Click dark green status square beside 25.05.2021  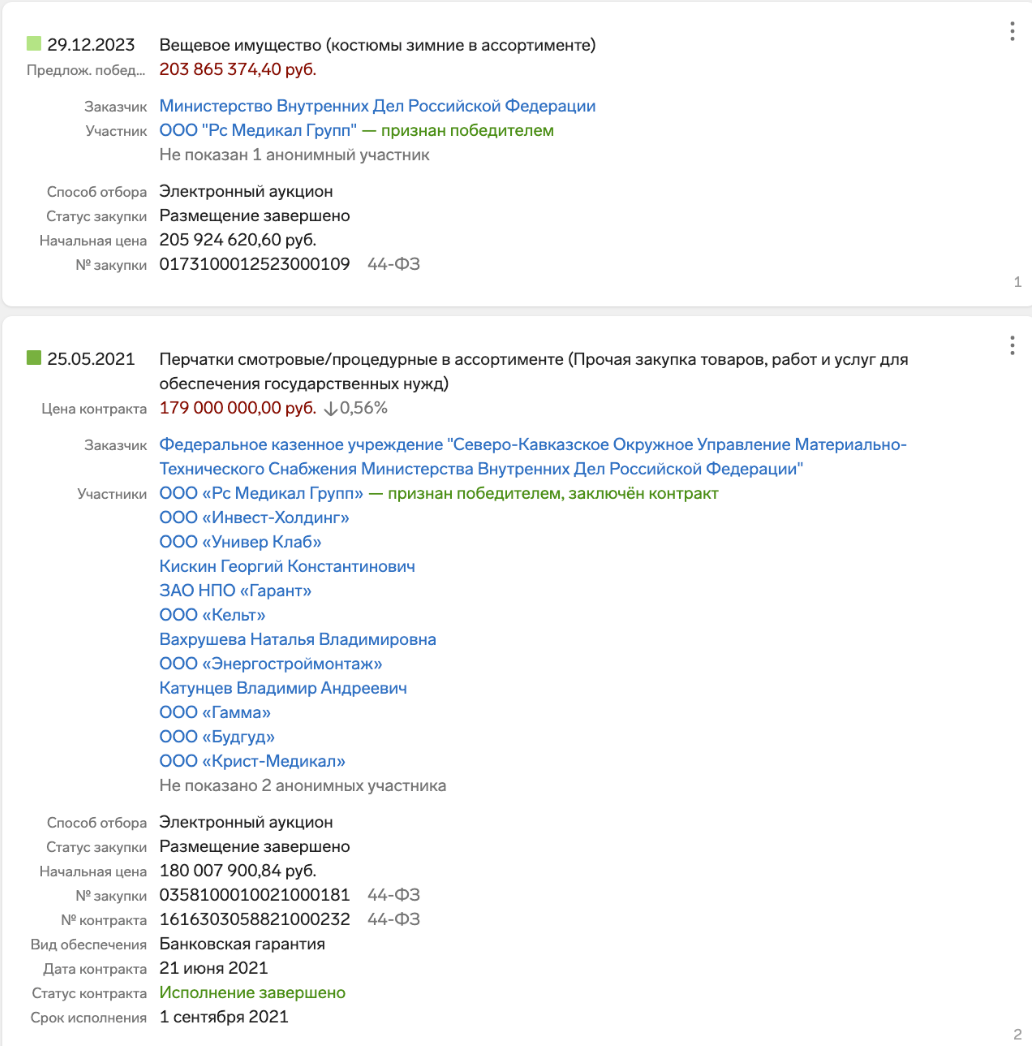[33, 358]
